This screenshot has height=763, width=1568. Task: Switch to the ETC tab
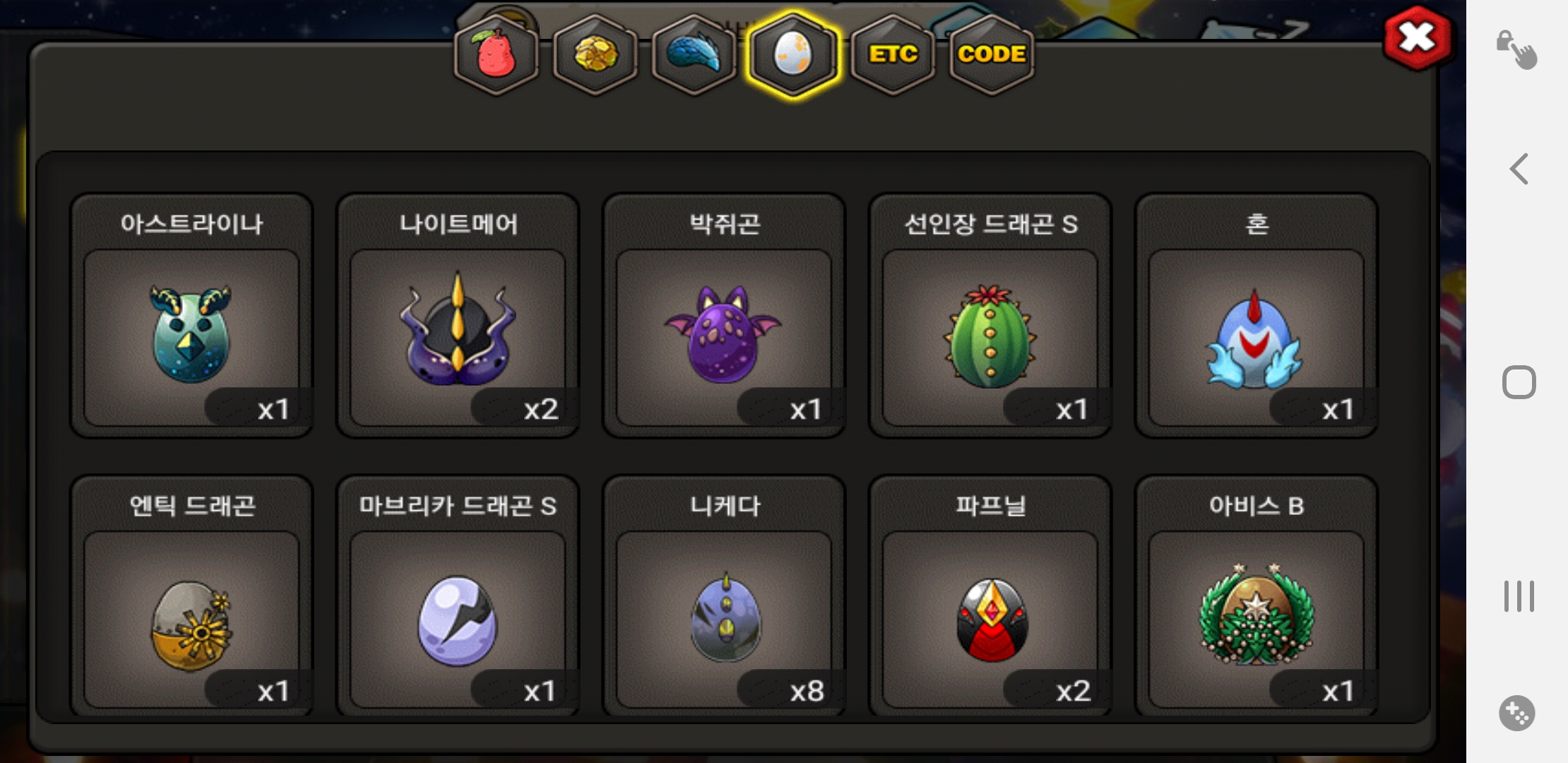[893, 54]
